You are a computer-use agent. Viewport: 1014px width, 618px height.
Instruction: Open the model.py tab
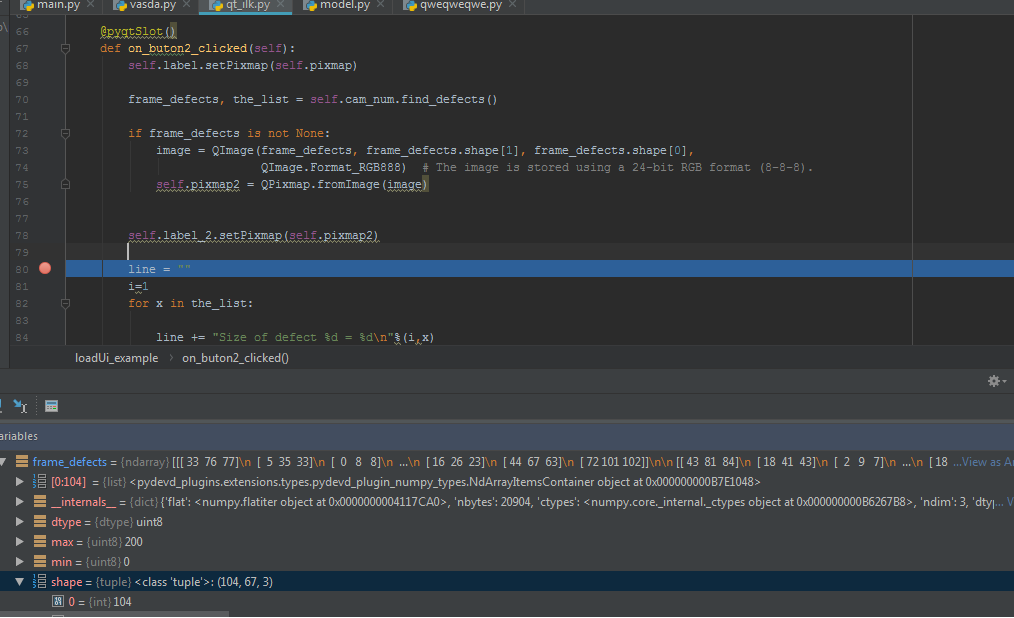(345, 5)
